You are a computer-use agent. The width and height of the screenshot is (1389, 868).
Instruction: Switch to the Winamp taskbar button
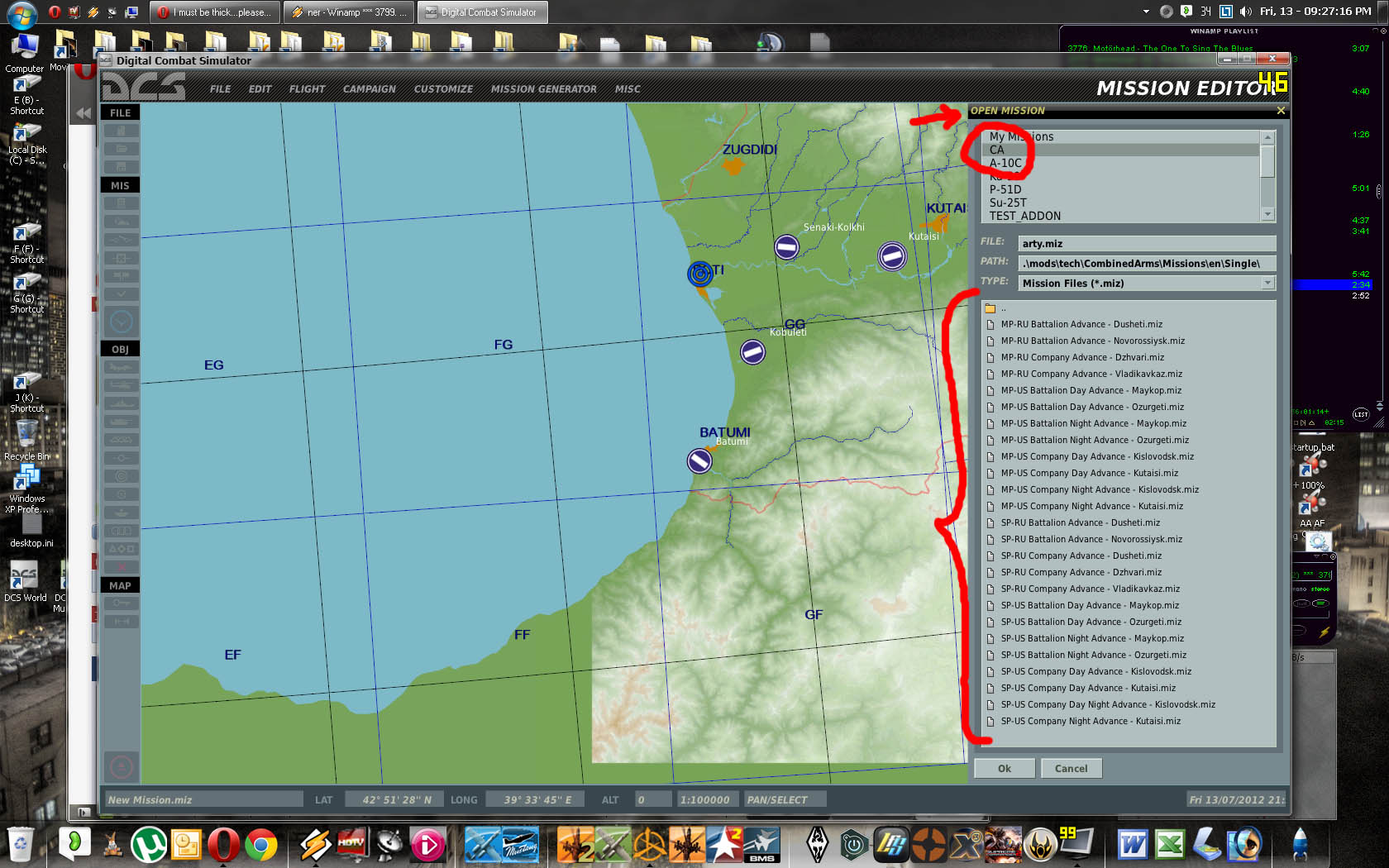click(x=348, y=12)
